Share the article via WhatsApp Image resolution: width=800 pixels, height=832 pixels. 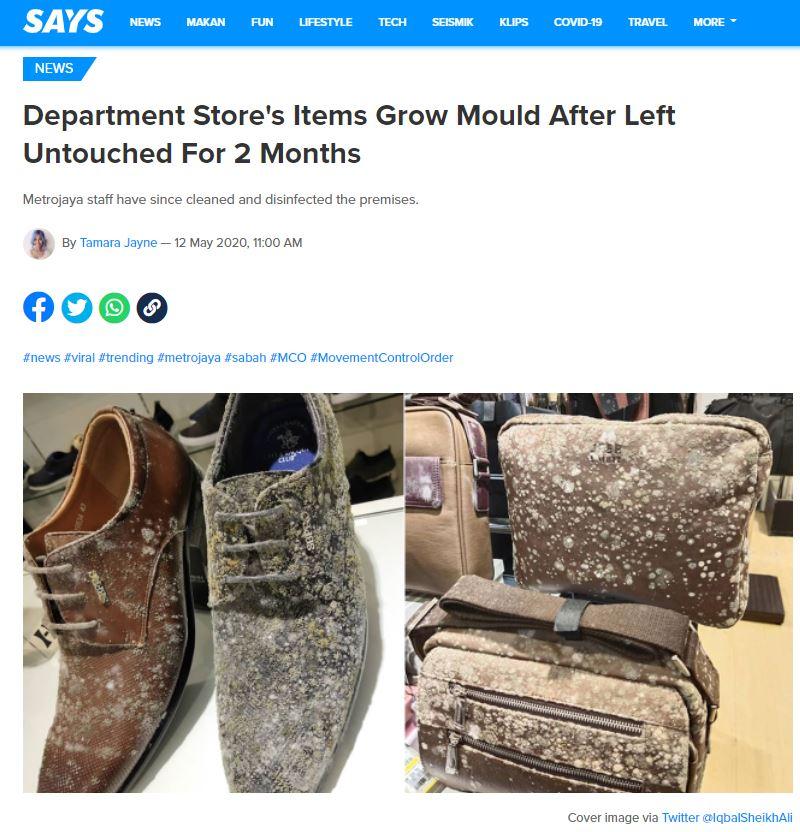tap(114, 307)
